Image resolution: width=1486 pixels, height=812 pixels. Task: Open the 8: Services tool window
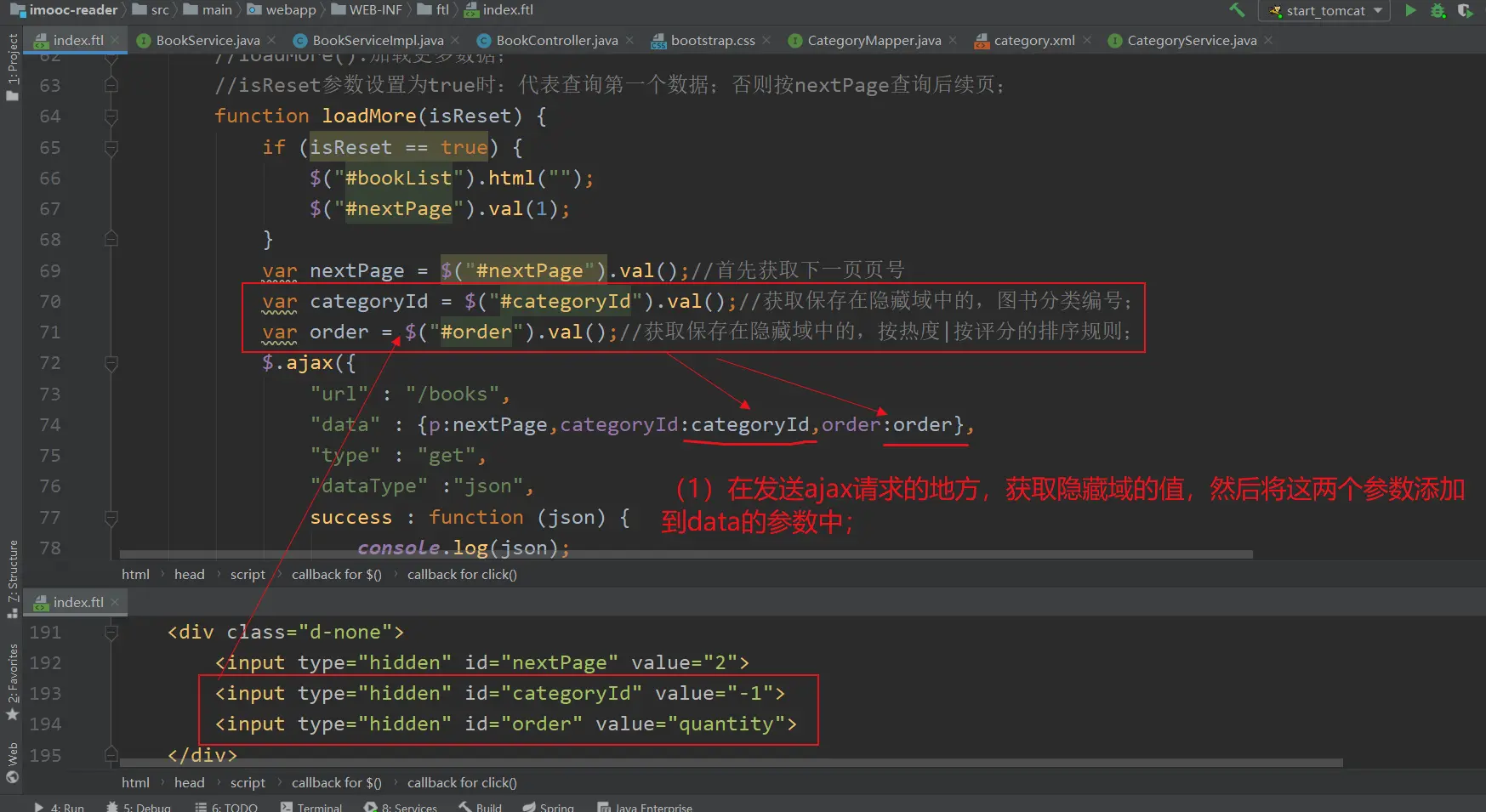click(400, 807)
